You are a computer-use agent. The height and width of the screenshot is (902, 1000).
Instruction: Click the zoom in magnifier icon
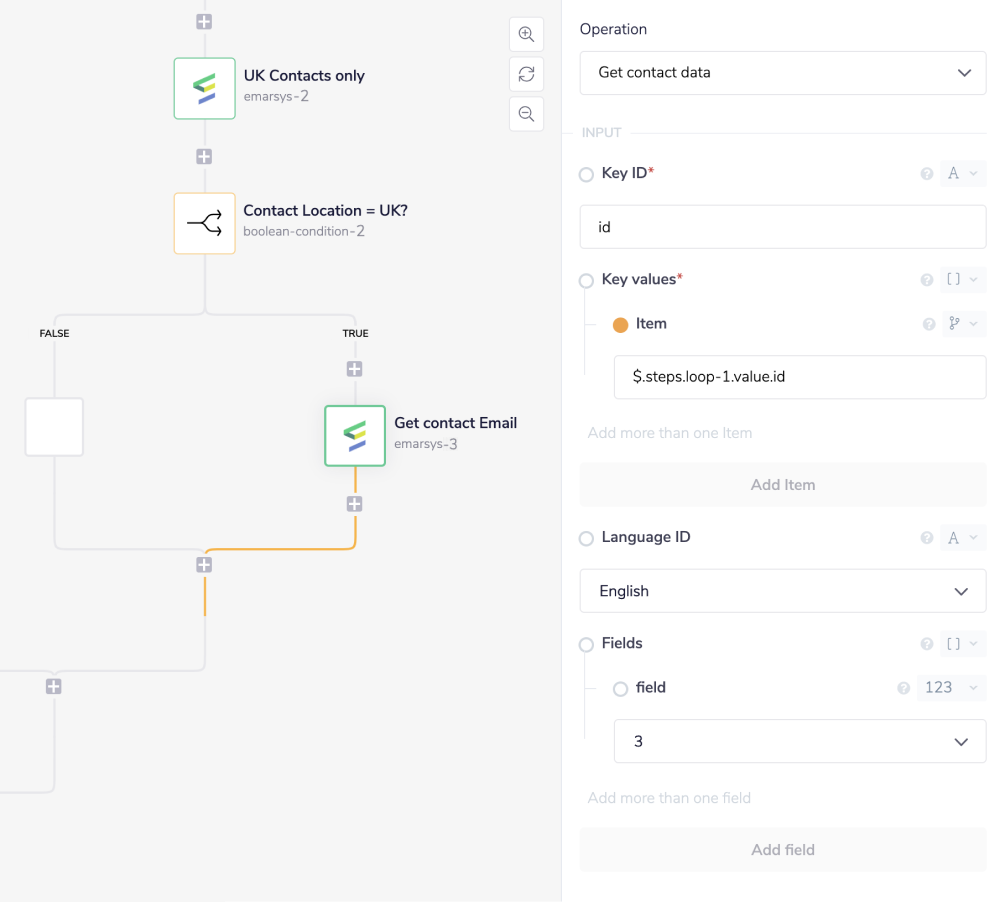[x=526, y=33]
